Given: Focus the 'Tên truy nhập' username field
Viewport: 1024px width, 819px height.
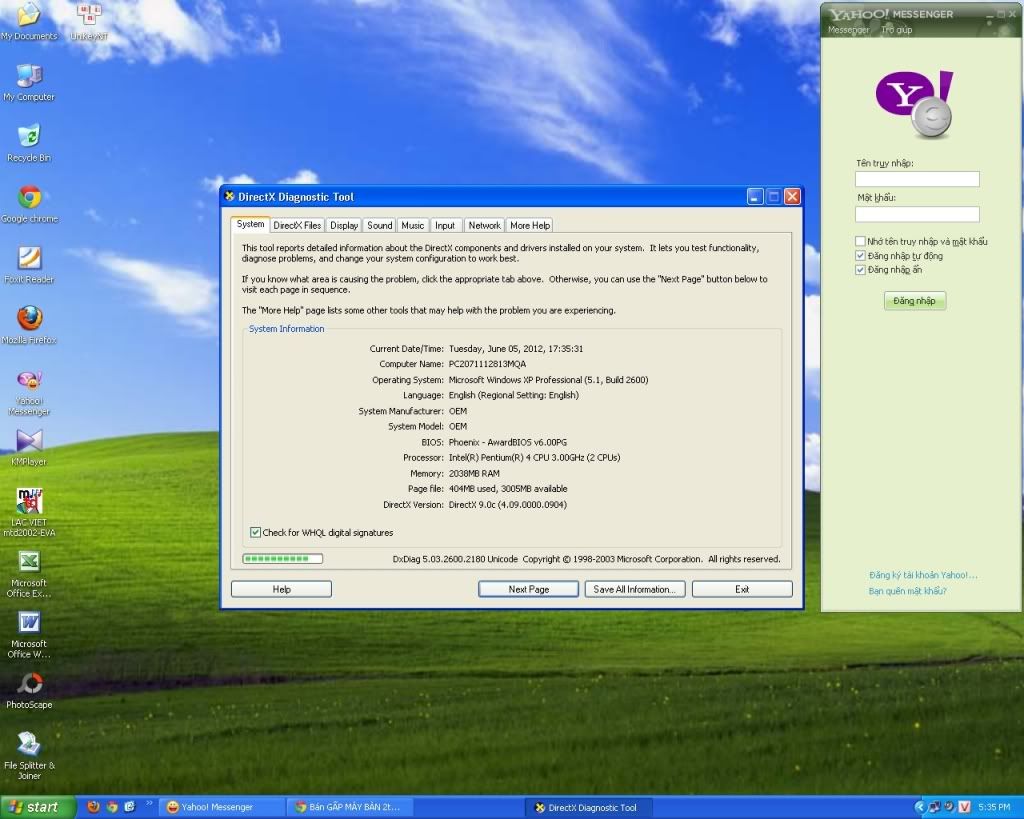Looking at the screenshot, I should (x=917, y=179).
